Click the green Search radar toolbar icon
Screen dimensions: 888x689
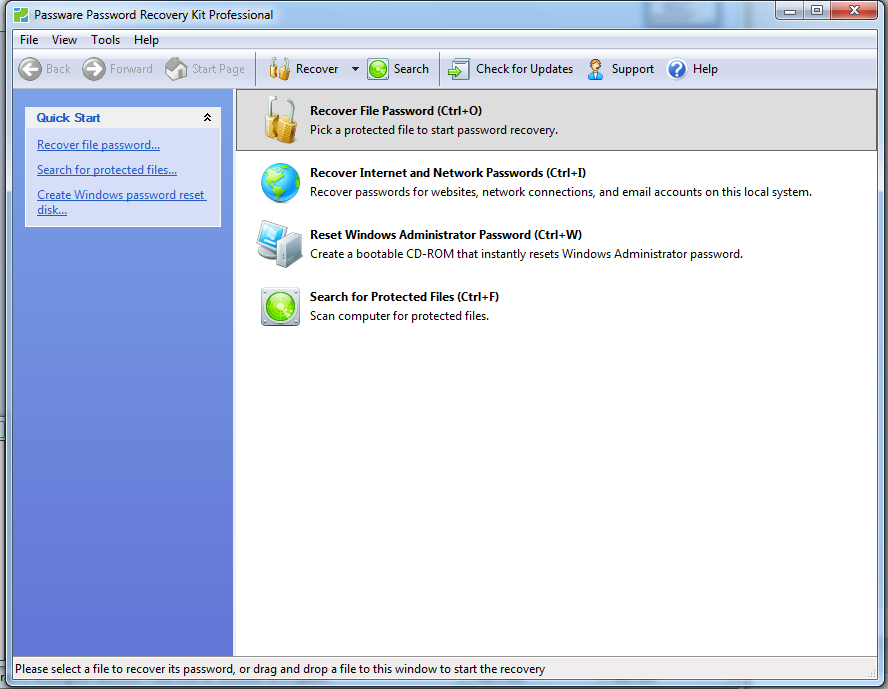pyautogui.click(x=378, y=69)
